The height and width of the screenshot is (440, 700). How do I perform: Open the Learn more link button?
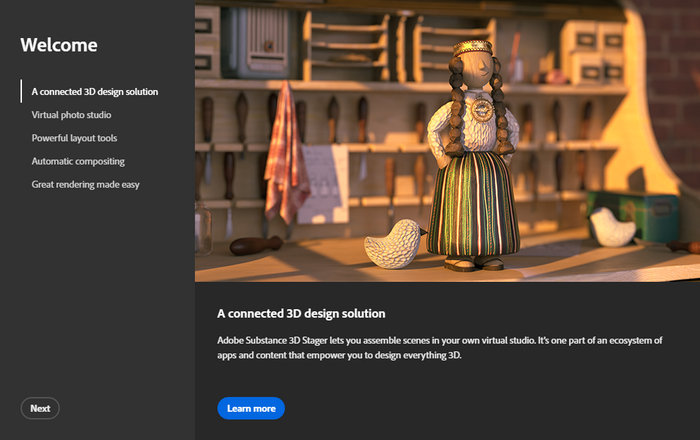(251, 408)
